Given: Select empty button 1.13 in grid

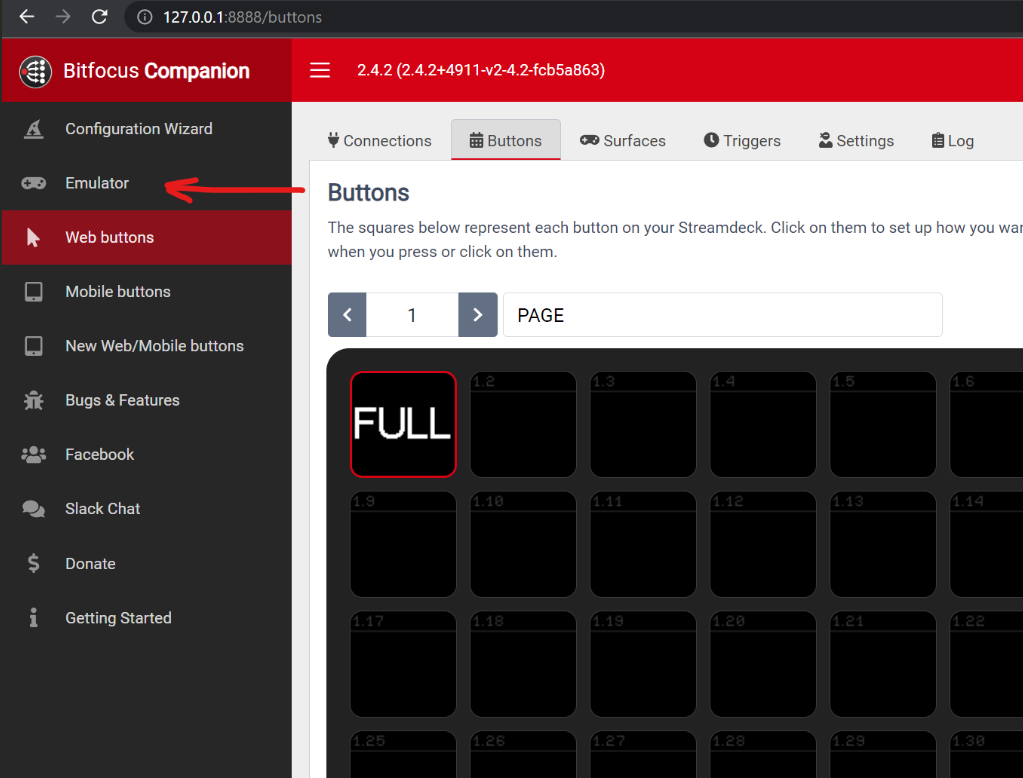Looking at the screenshot, I should click(x=883, y=544).
